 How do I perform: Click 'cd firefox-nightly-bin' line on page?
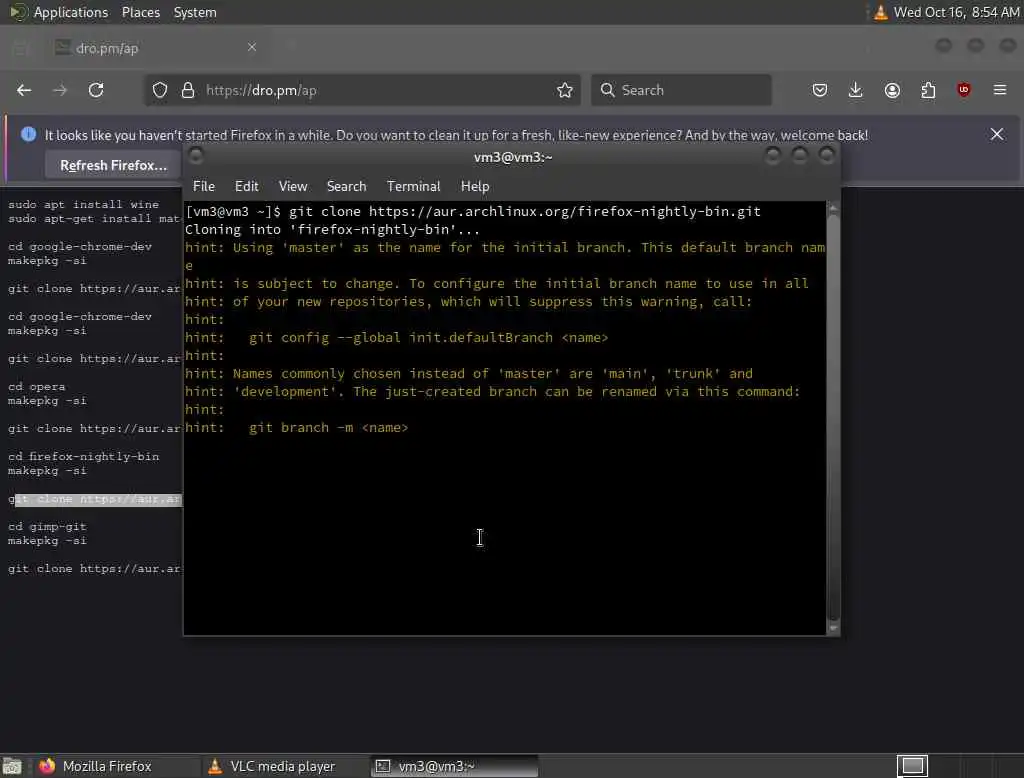[x=84, y=456]
